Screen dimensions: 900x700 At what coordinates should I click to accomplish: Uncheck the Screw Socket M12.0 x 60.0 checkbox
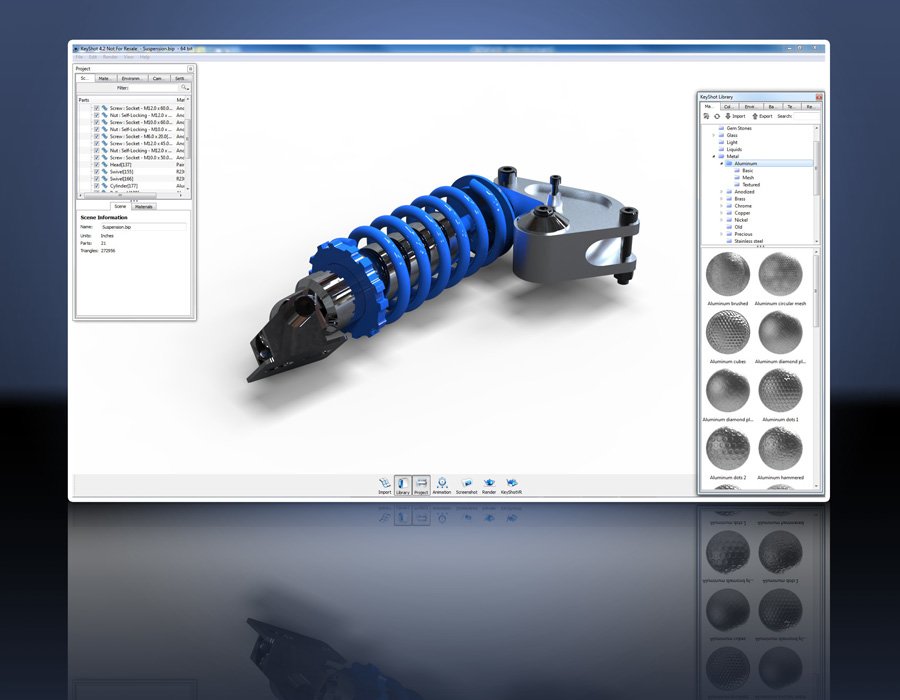click(x=97, y=108)
